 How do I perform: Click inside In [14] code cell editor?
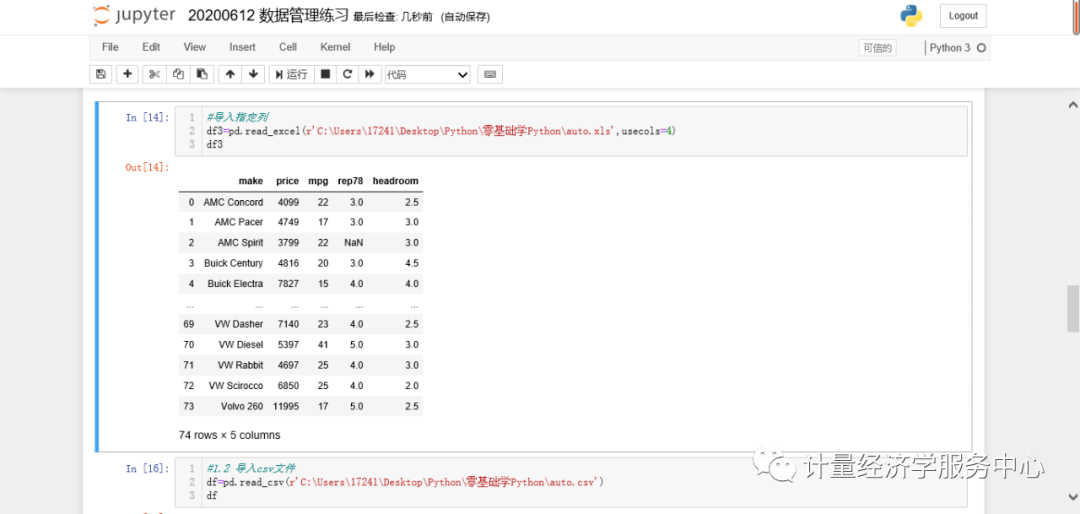coord(572,131)
